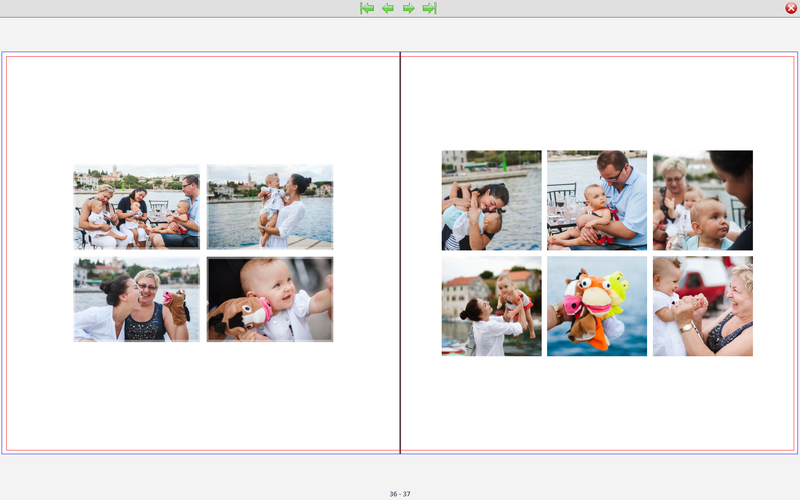Click the center spine line between pages
The image size is (800, 500).
pos(400,400)
